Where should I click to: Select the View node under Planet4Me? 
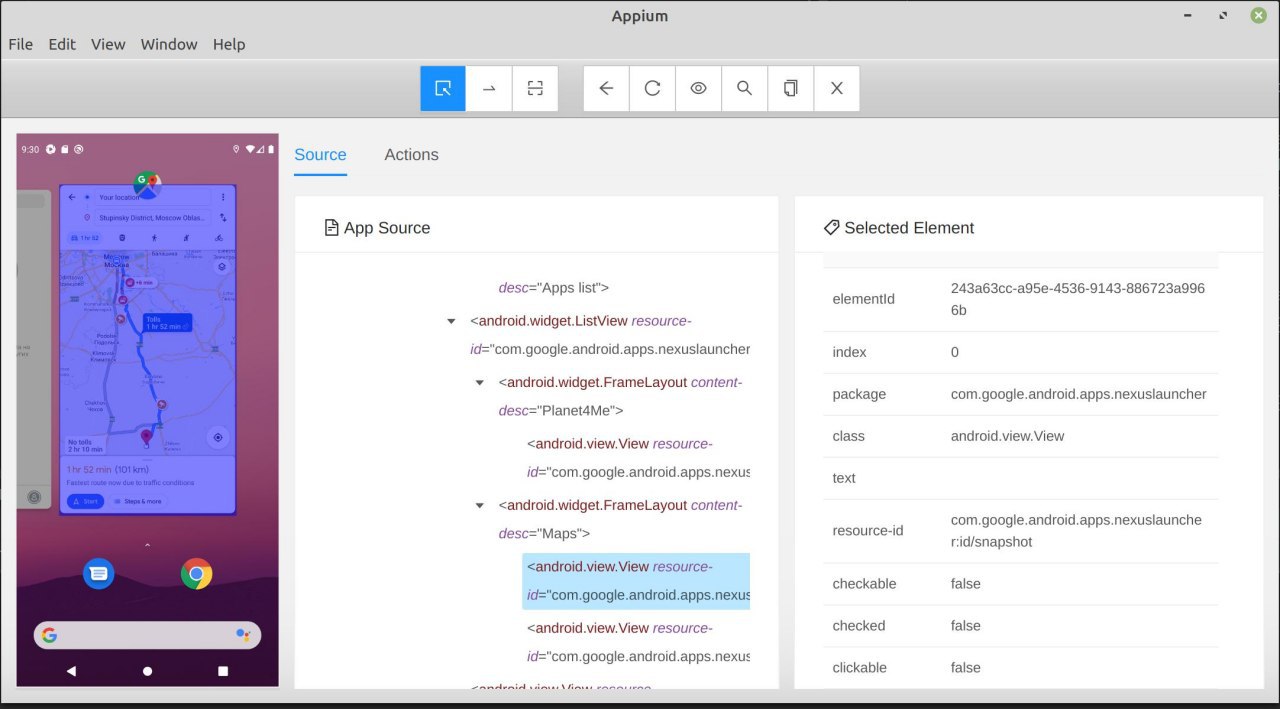pos(636,458)
